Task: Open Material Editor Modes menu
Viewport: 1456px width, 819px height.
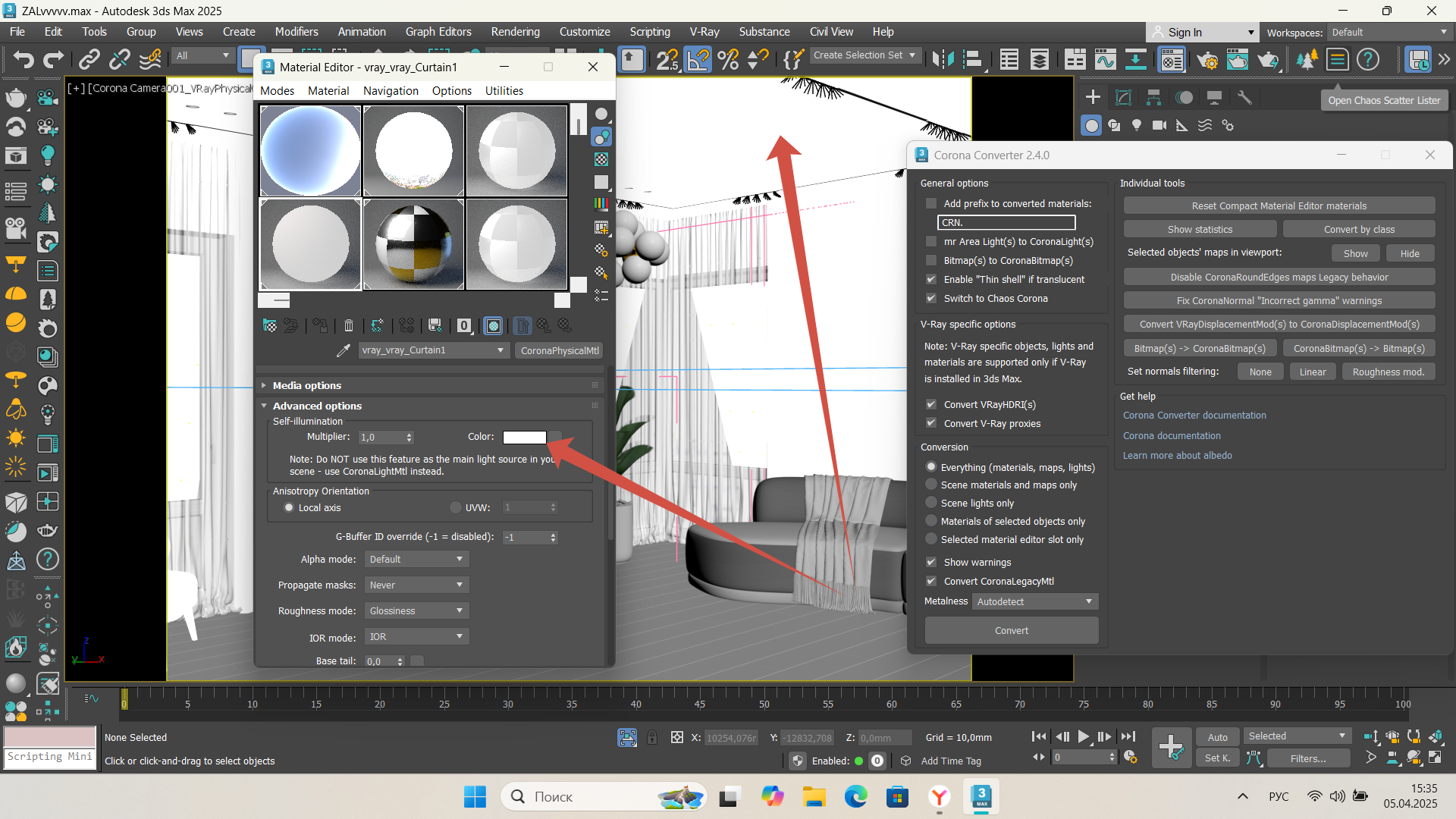Action: (x=278, y=90)
